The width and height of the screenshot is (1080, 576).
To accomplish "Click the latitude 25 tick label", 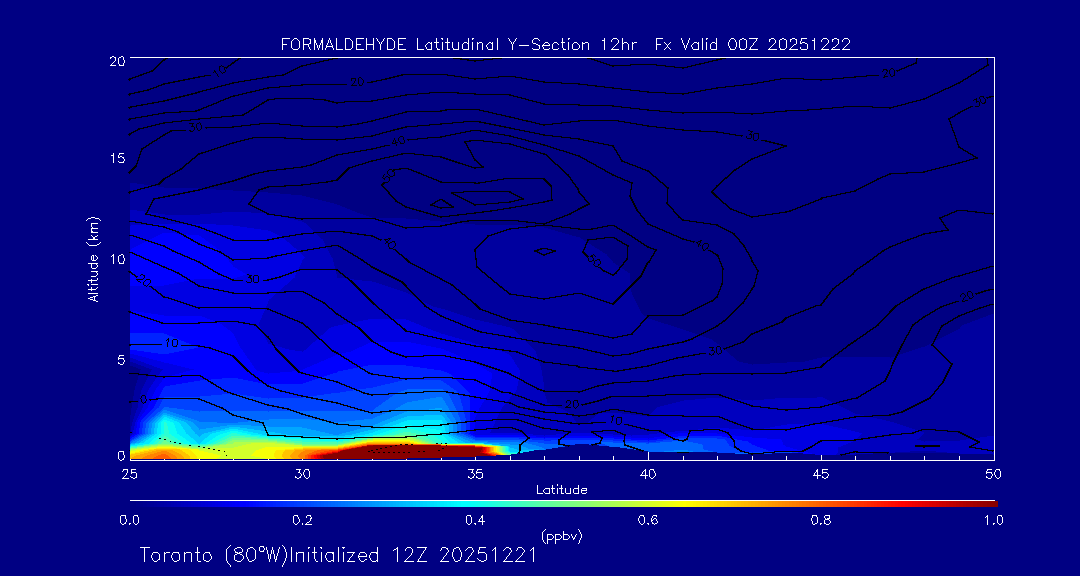I will click(x=129, y=472).
